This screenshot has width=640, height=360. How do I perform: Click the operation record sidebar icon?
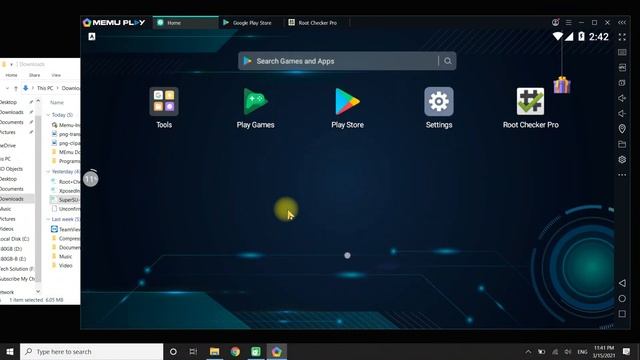coord(622,83)
